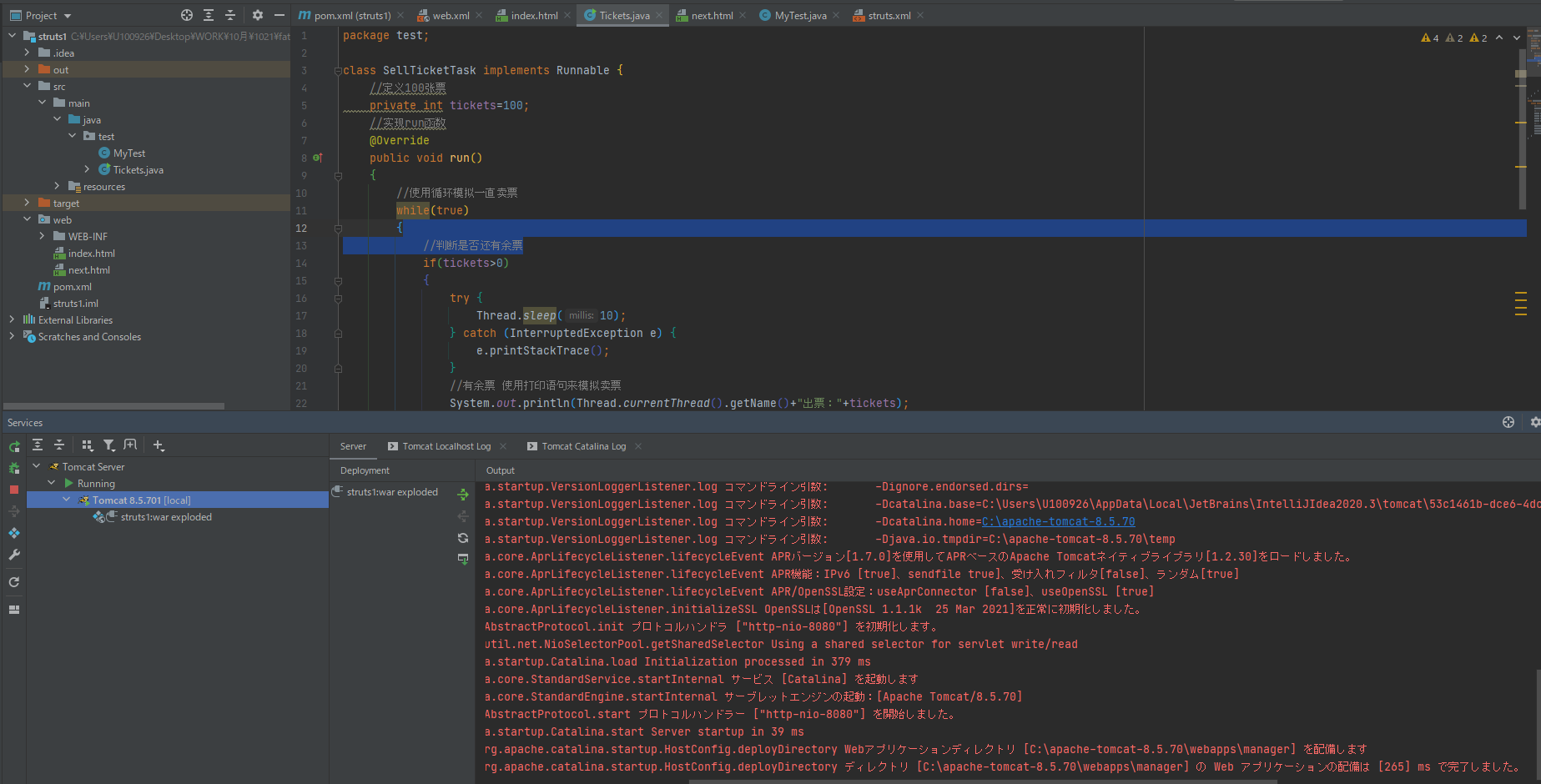Click the locate file crosshair icon in Project panel
This screenshot has height=784, width=1541.
tap(187, 15)
